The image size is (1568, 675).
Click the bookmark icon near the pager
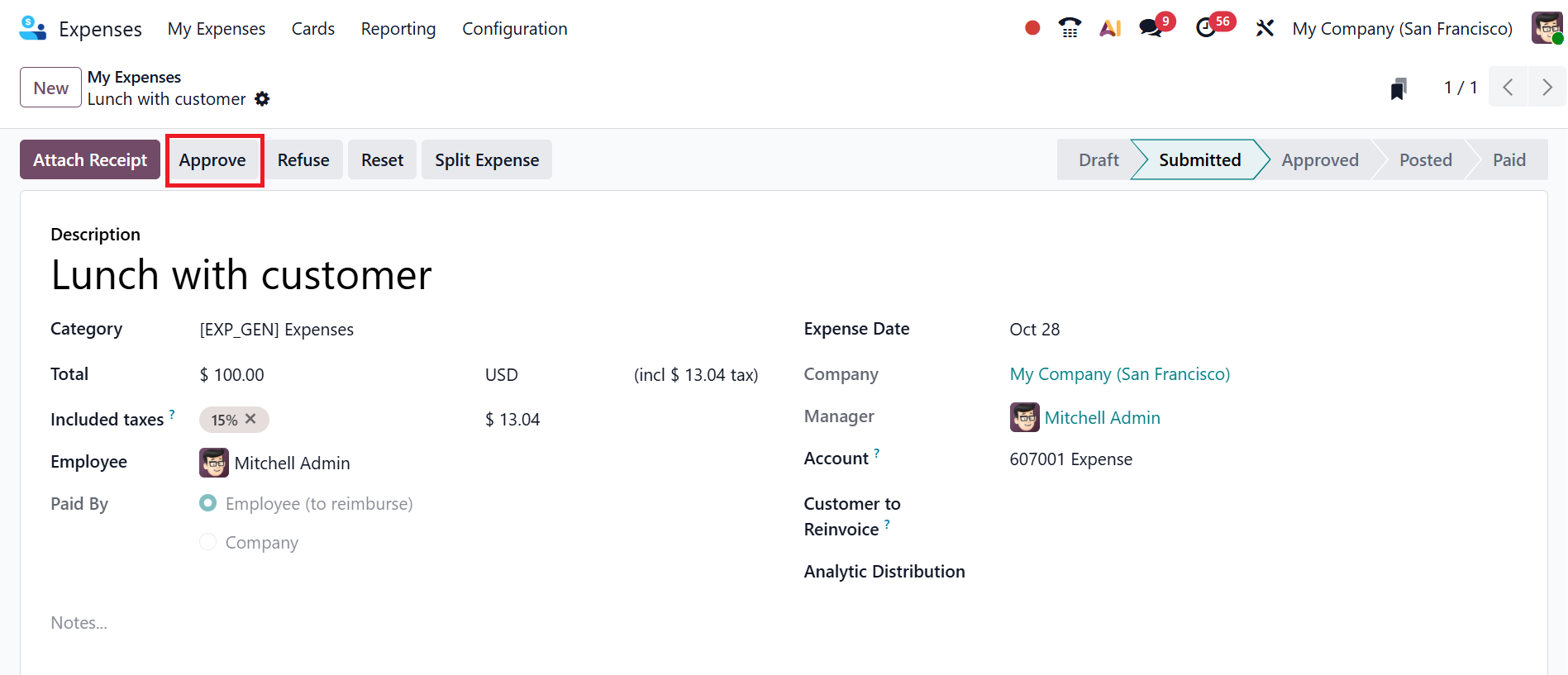point(1398,88)
